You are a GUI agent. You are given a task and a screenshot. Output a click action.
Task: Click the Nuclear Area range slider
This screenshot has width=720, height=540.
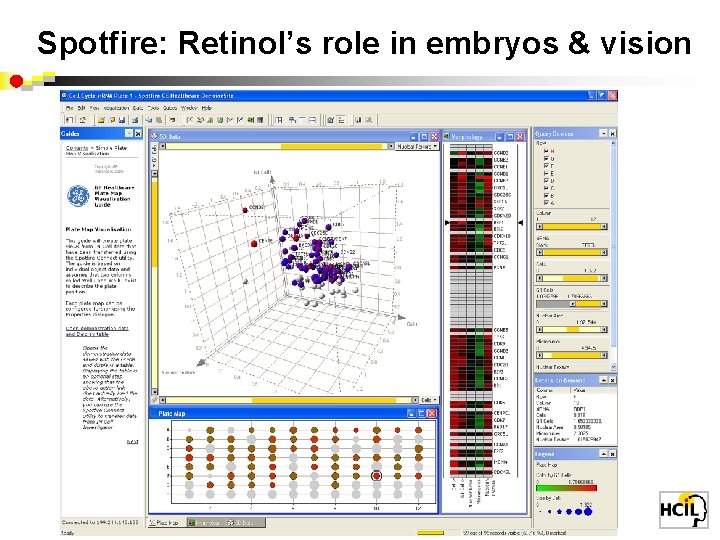572,329
